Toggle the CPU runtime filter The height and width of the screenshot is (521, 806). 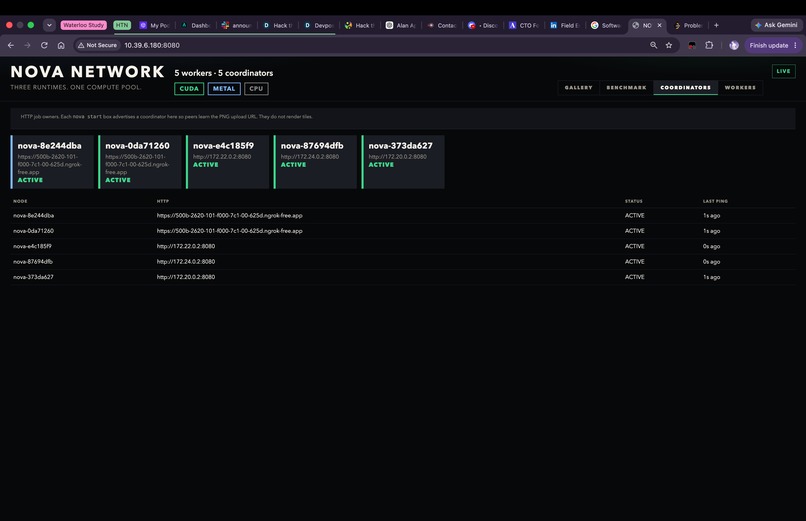[x=256, y=88]
